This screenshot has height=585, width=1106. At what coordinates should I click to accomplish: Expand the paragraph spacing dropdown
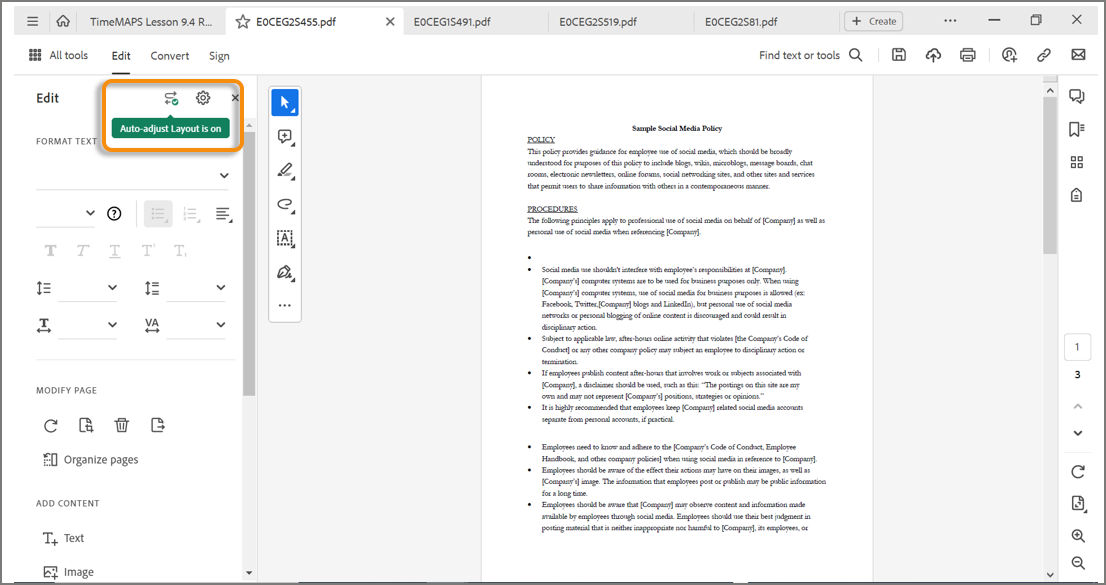(x=220, y=287)
